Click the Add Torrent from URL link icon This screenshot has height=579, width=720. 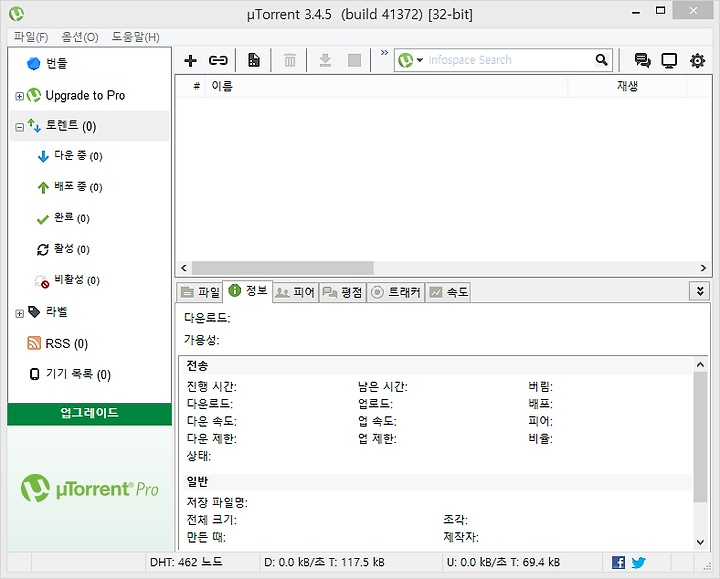click(x=218, y=60)
